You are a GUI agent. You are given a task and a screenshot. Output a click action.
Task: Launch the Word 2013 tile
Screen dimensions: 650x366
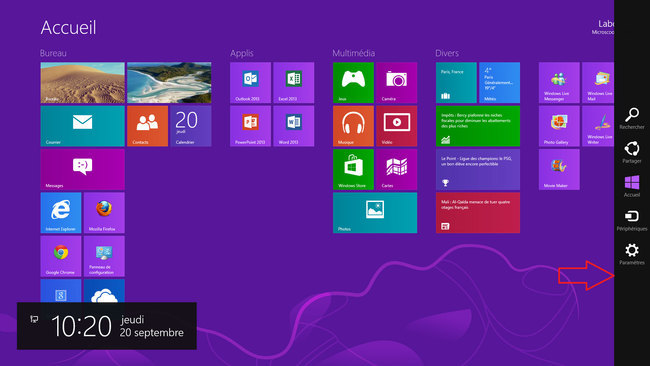(x=293, y=126)
